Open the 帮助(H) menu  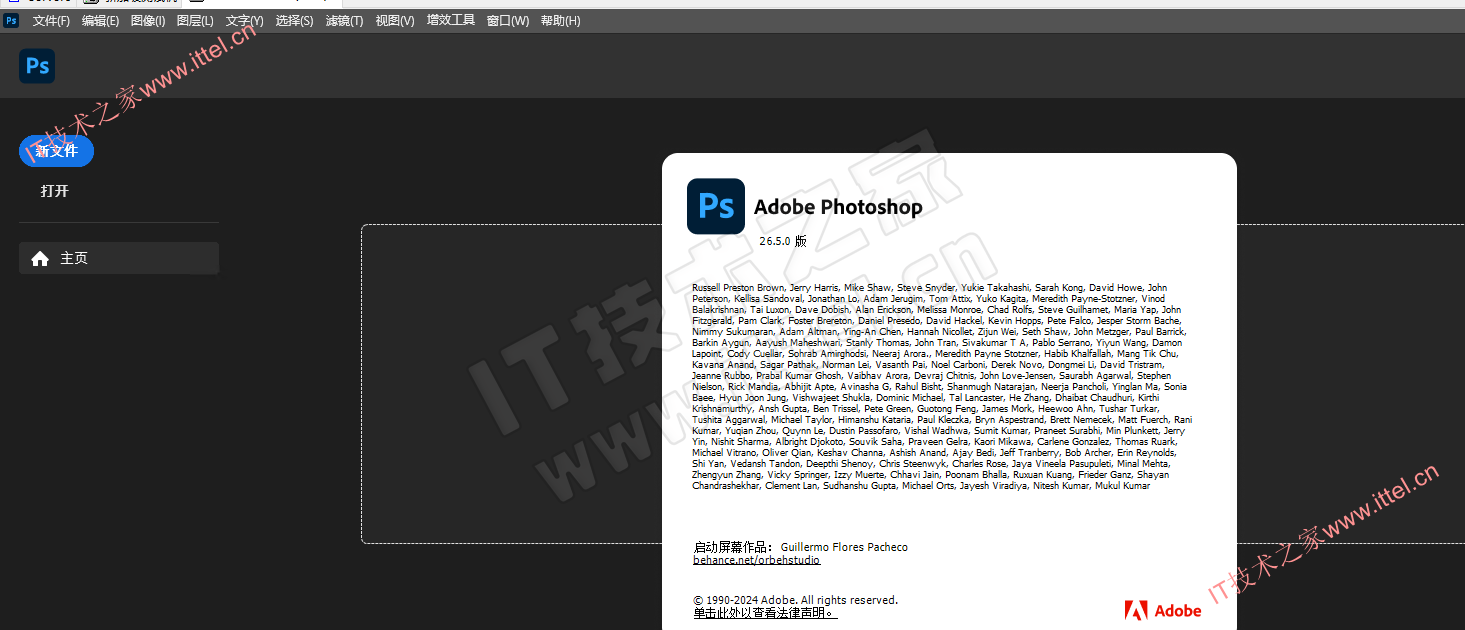(x=560, y=21)
